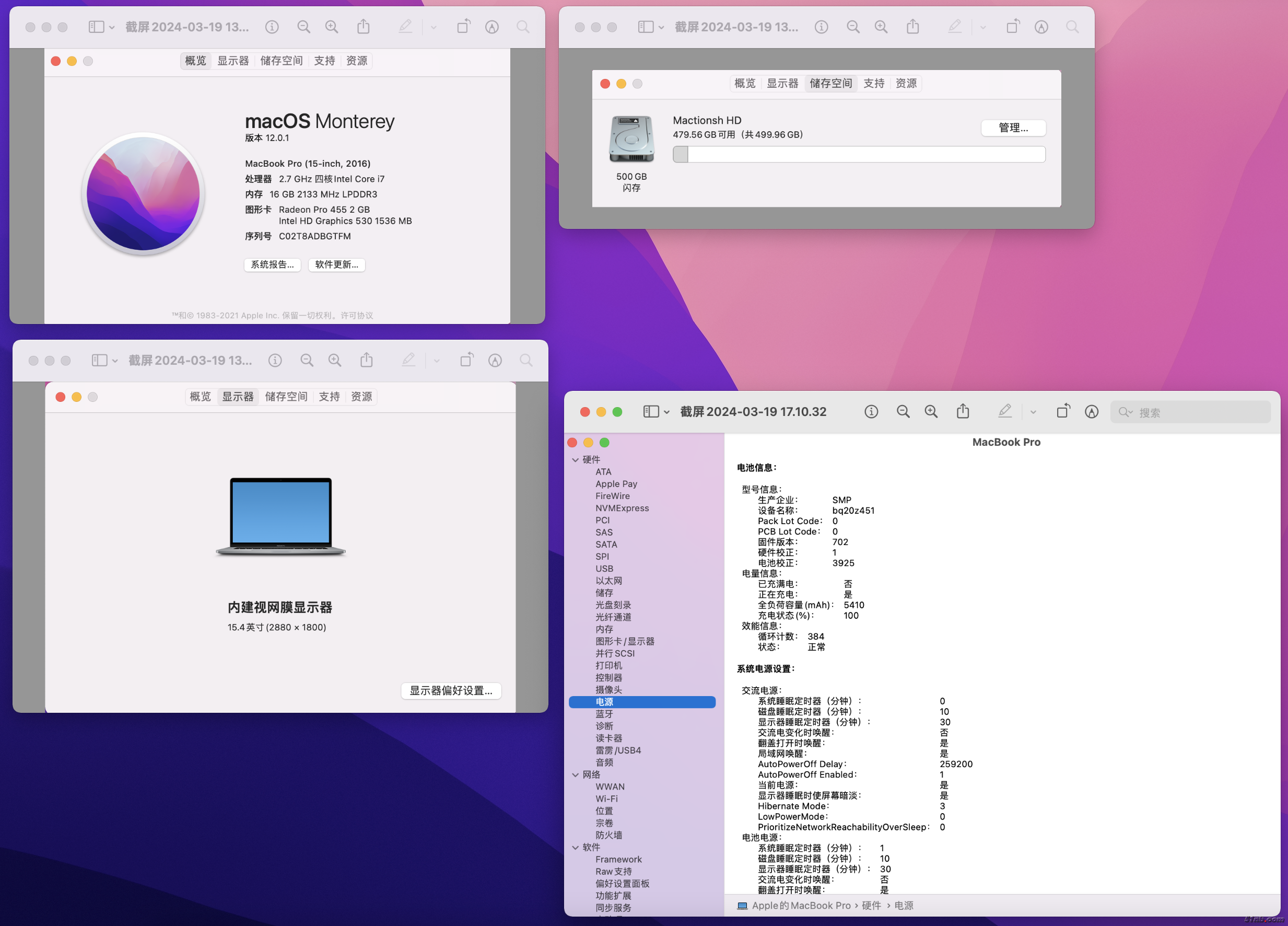1288x926 pixels.
Task: Select 雷雳/USB4 in the sidebar
Action: click(x=618, y=750)
